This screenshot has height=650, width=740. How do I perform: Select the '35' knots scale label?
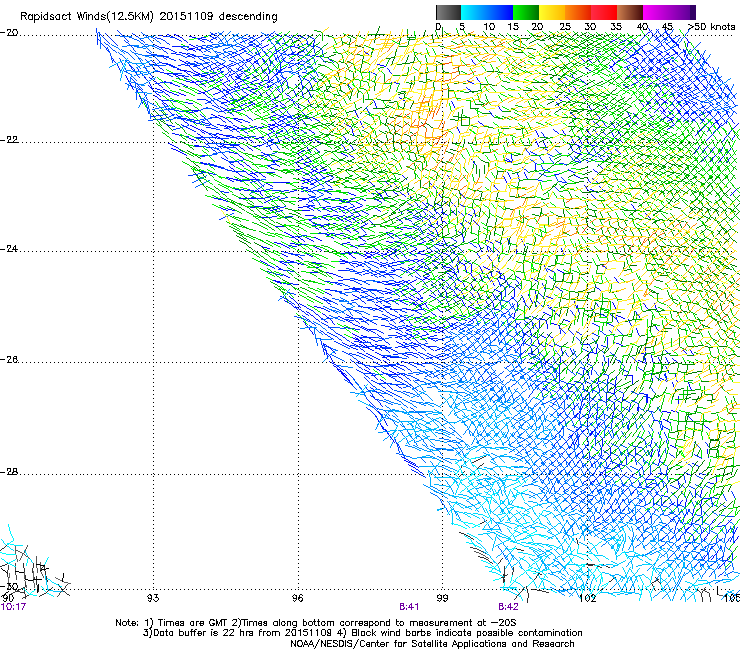(x=616, y=27)
